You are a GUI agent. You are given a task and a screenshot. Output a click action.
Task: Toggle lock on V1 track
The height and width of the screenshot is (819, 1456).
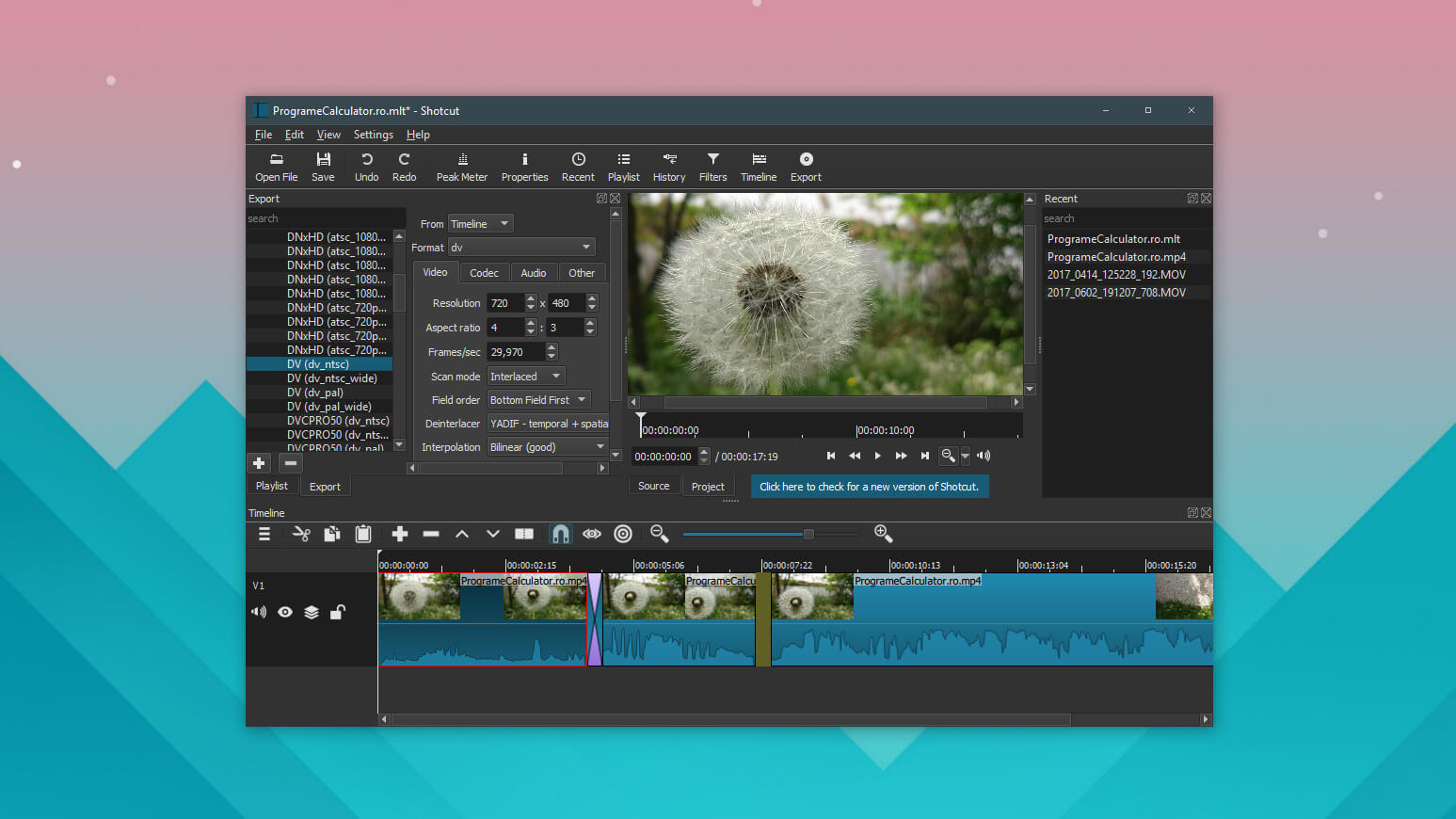[x=338, y=612]
